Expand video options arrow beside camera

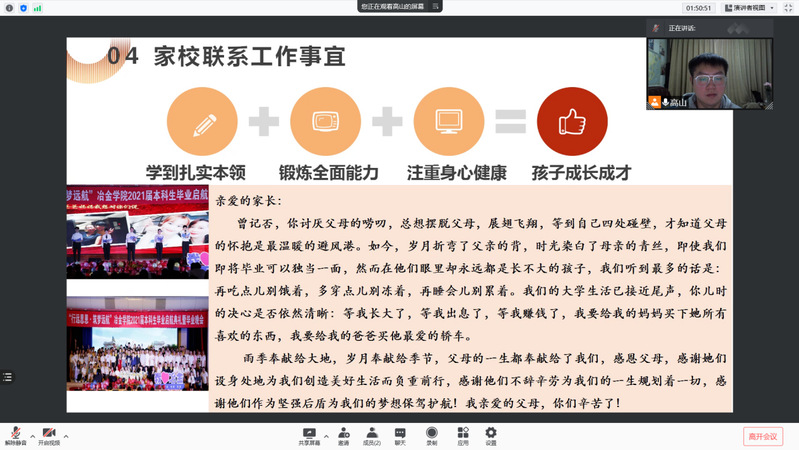[66, 435]
